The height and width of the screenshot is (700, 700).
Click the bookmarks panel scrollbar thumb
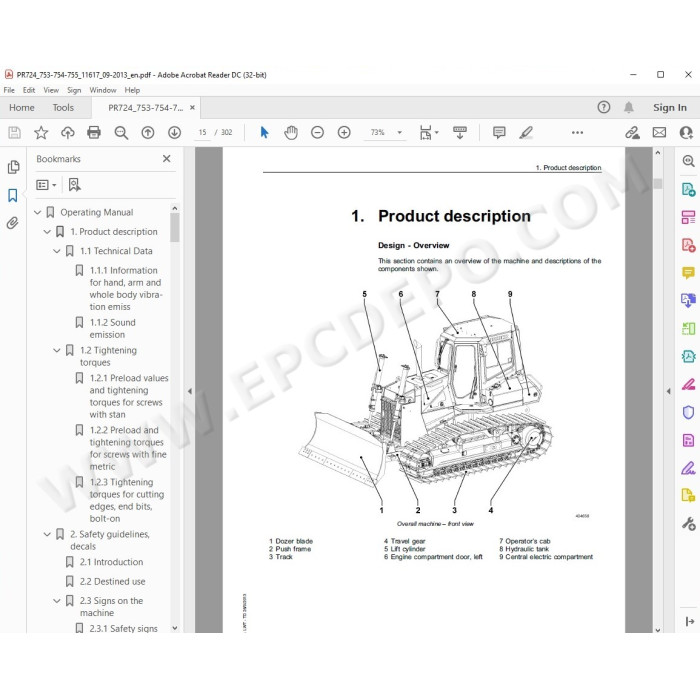(175, 227)
